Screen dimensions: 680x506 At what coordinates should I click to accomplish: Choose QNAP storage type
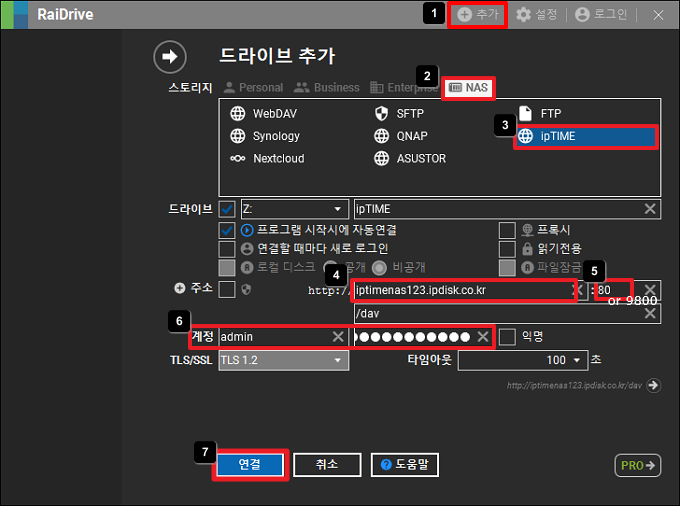pos(400,136)
